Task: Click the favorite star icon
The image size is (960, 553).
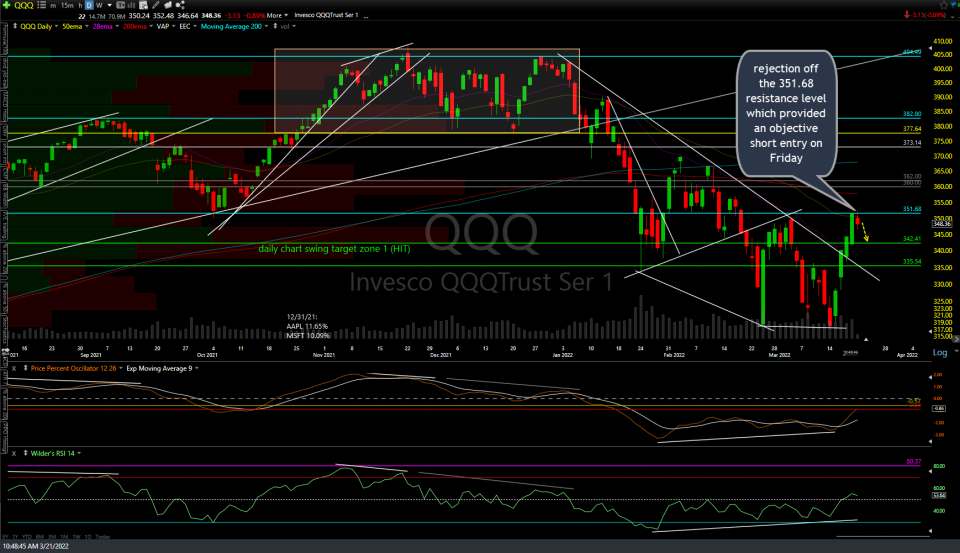Action: (x=943, y=5)
